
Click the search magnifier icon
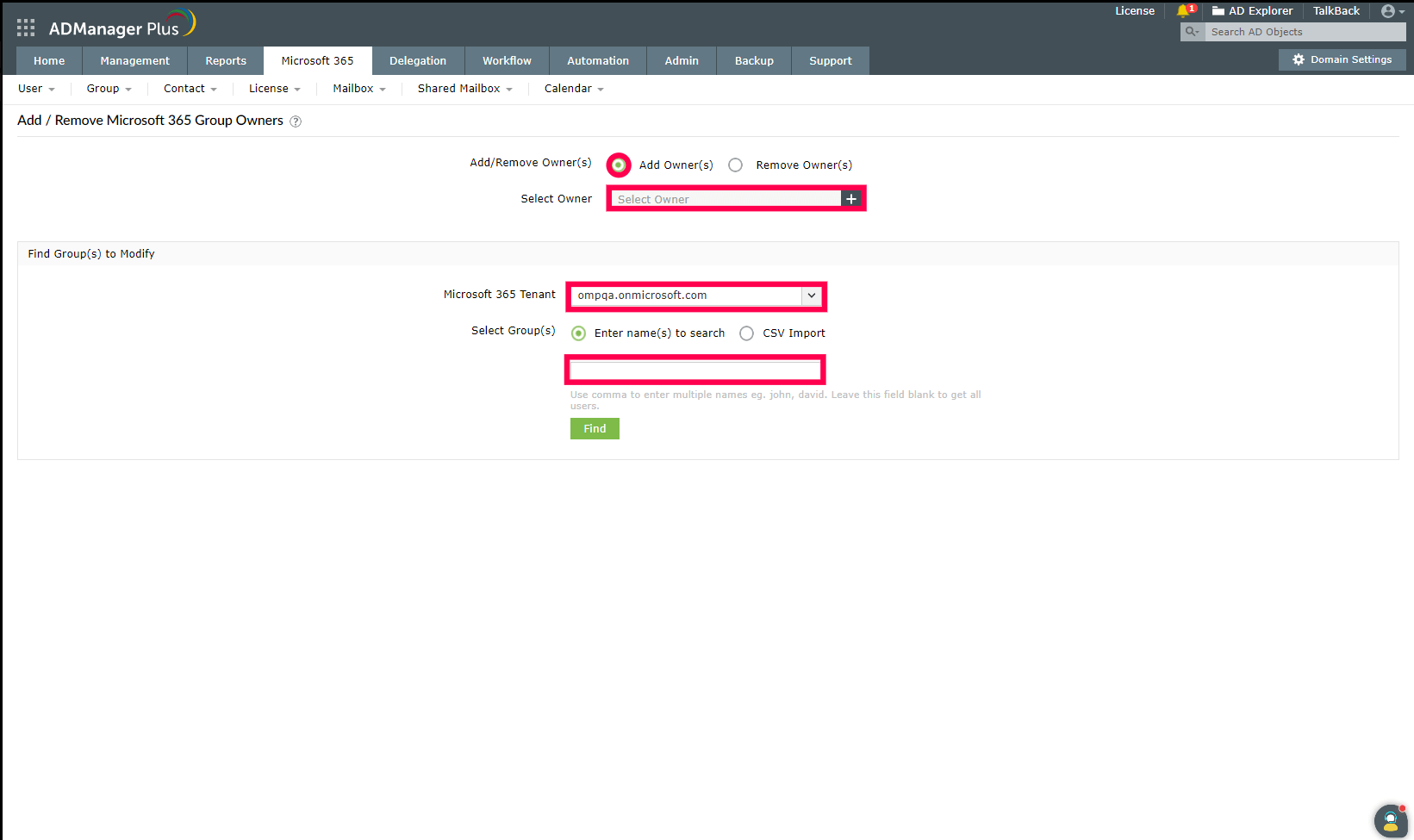(x=1192, y=32)
